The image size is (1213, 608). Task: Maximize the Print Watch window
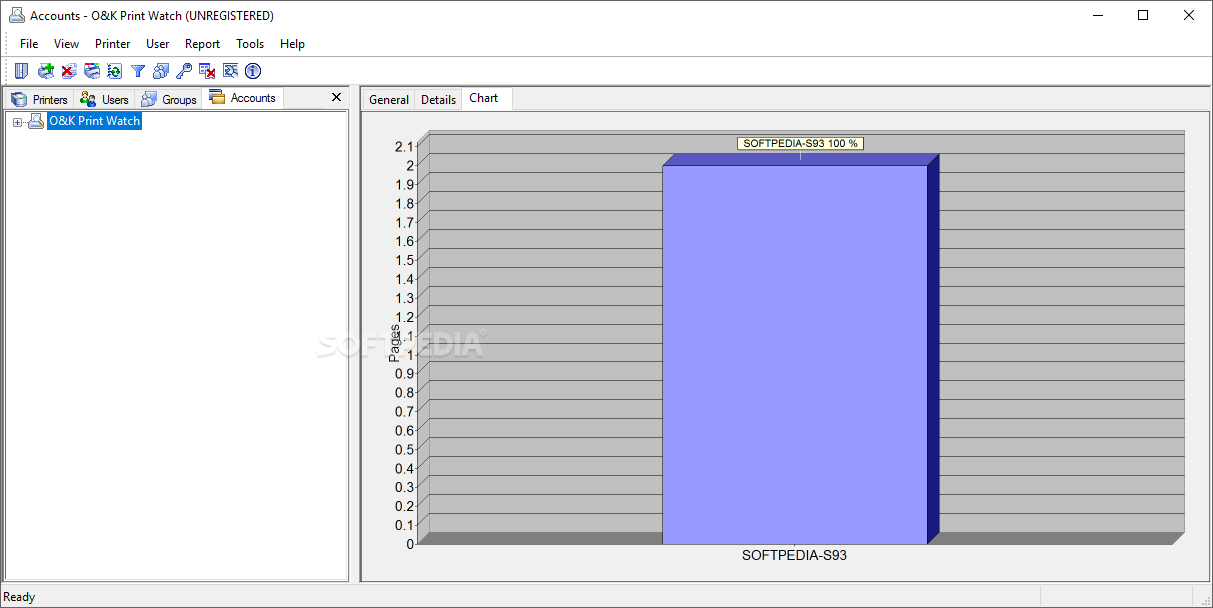click(x=1143, y=15)
